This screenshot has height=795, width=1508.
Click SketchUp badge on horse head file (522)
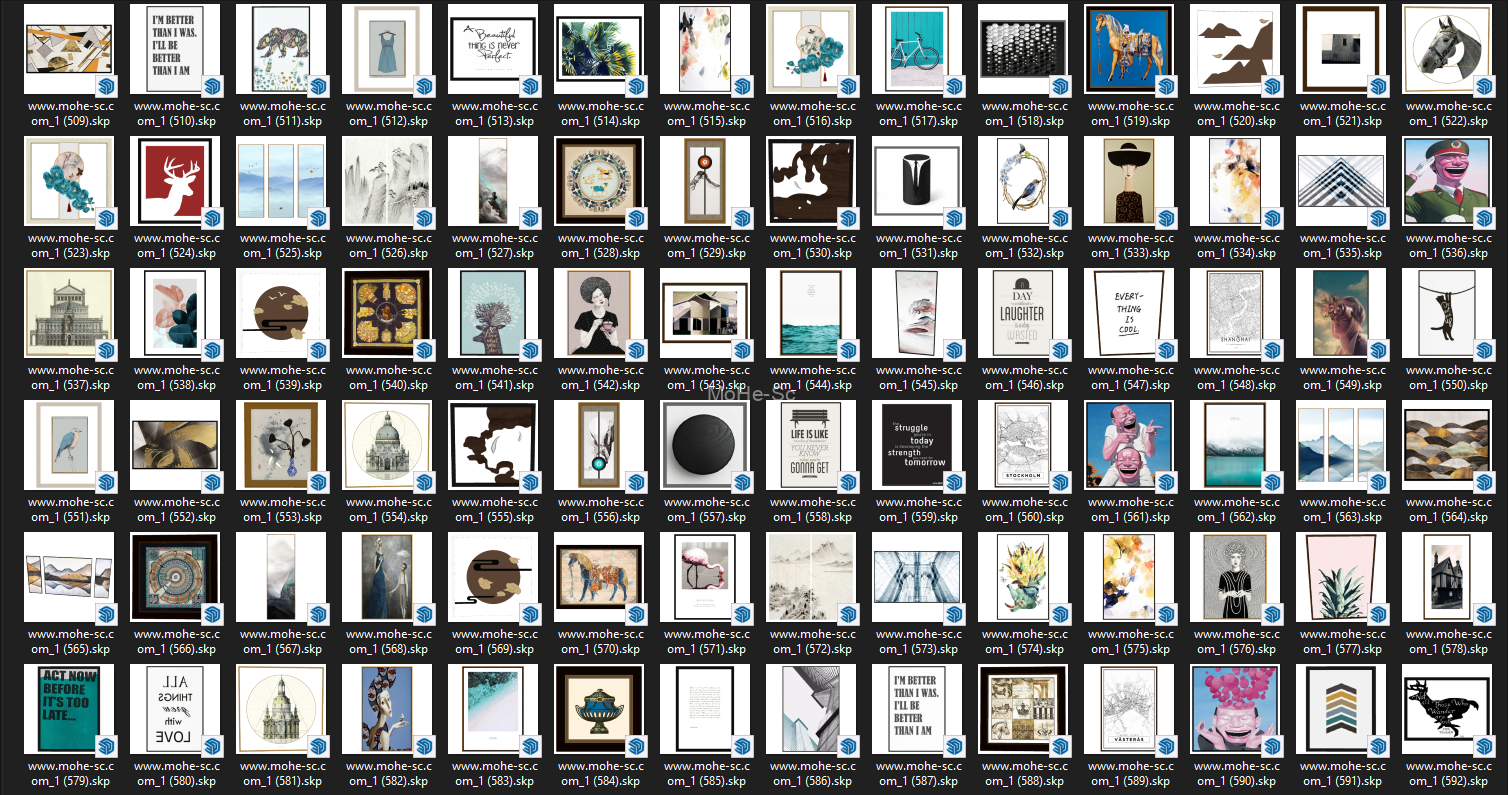(x=1484, y=85)
